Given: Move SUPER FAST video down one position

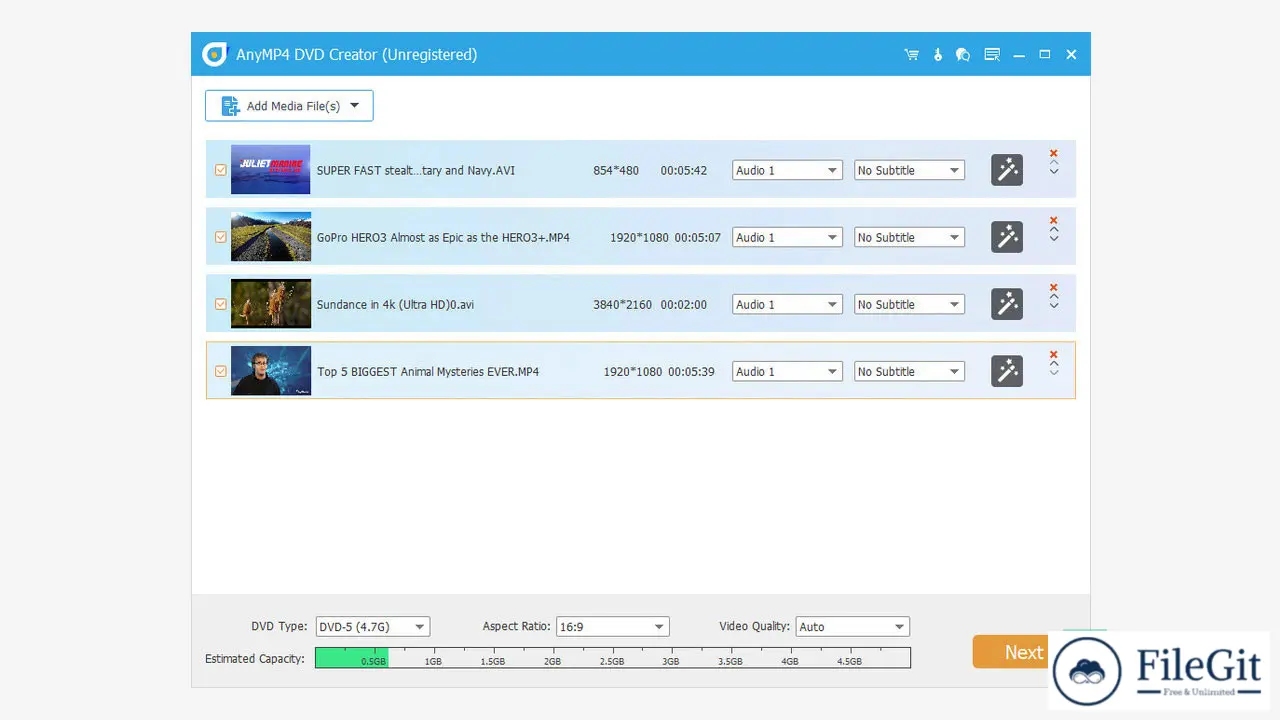Looking at the screenshot, I should click(1054, 172).
